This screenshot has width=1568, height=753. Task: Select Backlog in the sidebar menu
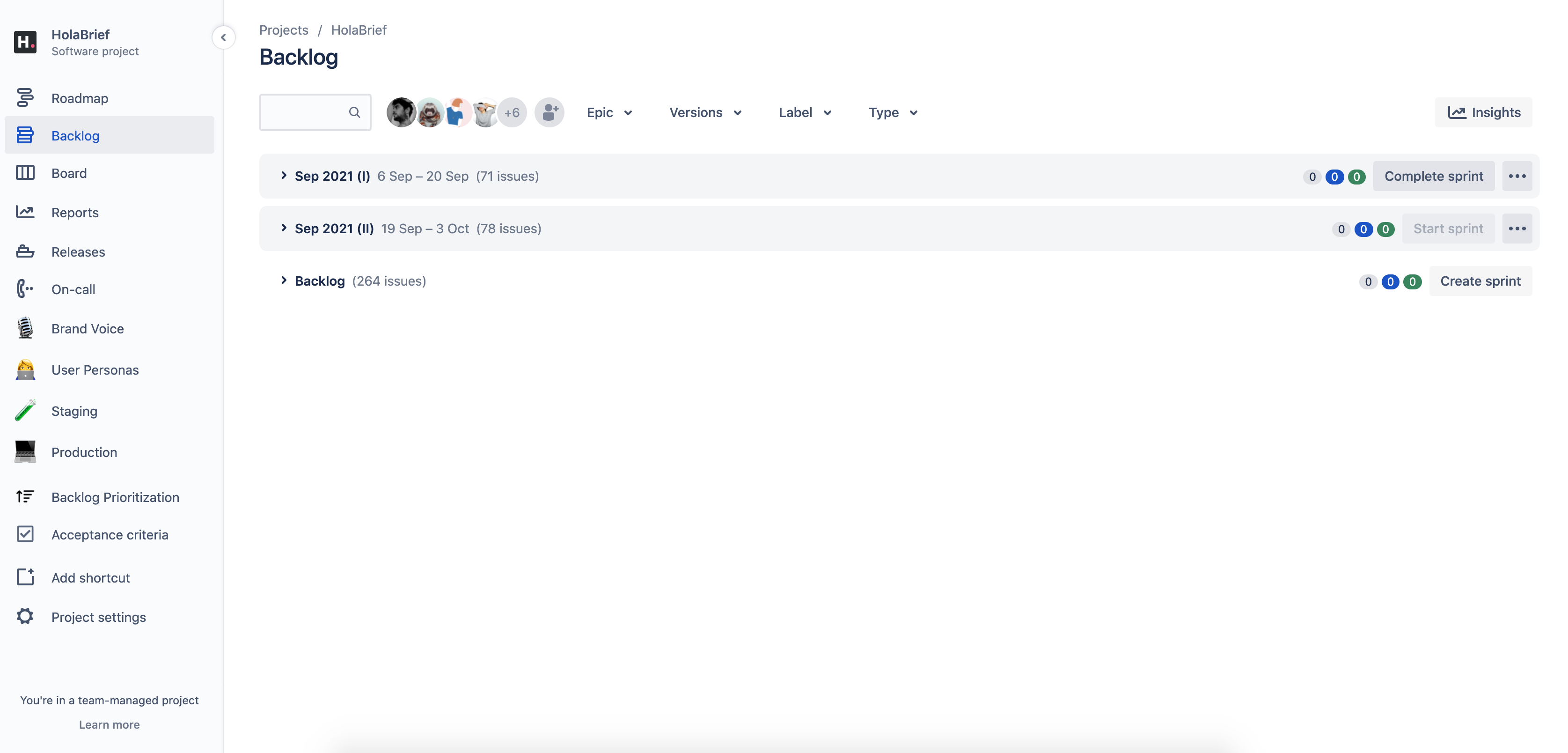[x=110, y=135]
